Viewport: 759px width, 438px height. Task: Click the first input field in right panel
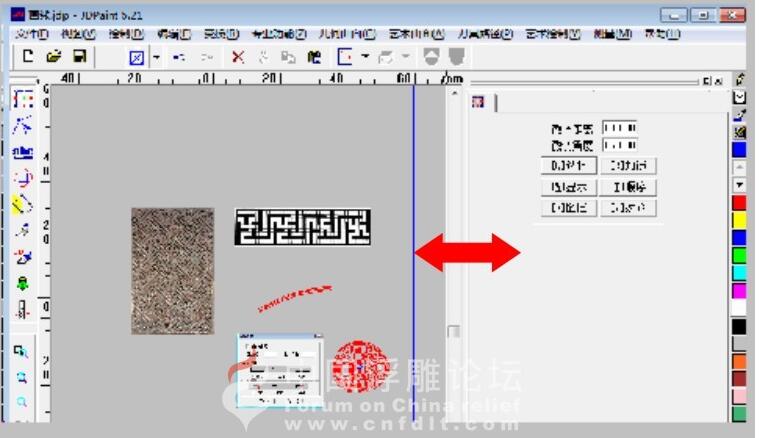click(x=620, y=129)
